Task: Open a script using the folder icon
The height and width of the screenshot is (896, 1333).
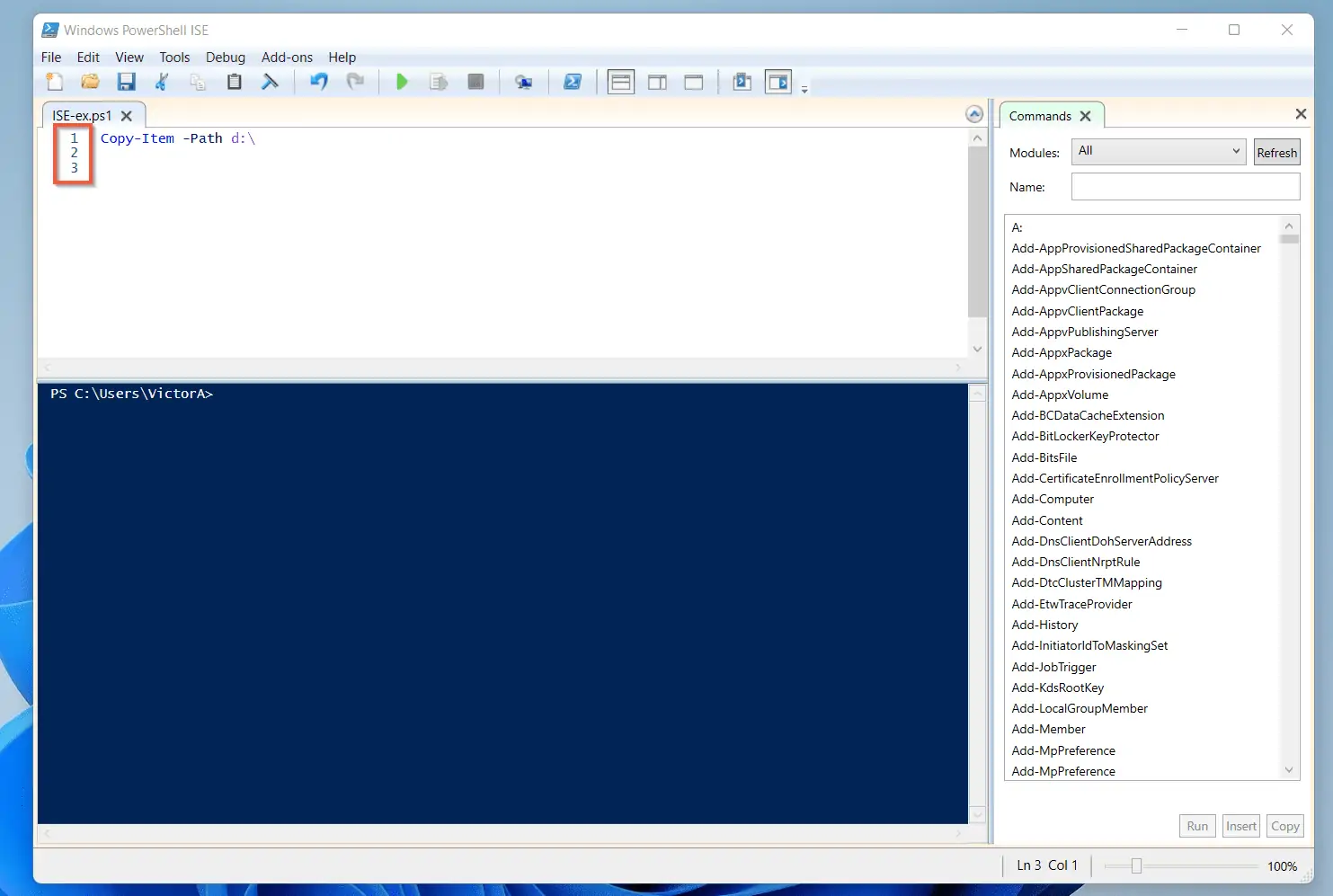Action: pyautogui.click(x=90, y=82)
